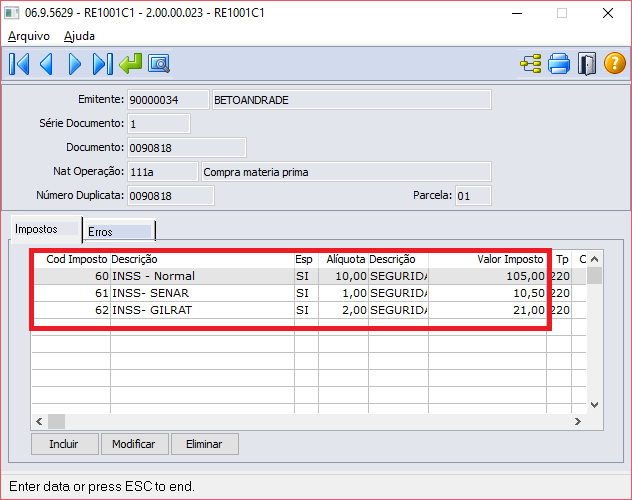Open the Arquivo menu

point(29,36)
